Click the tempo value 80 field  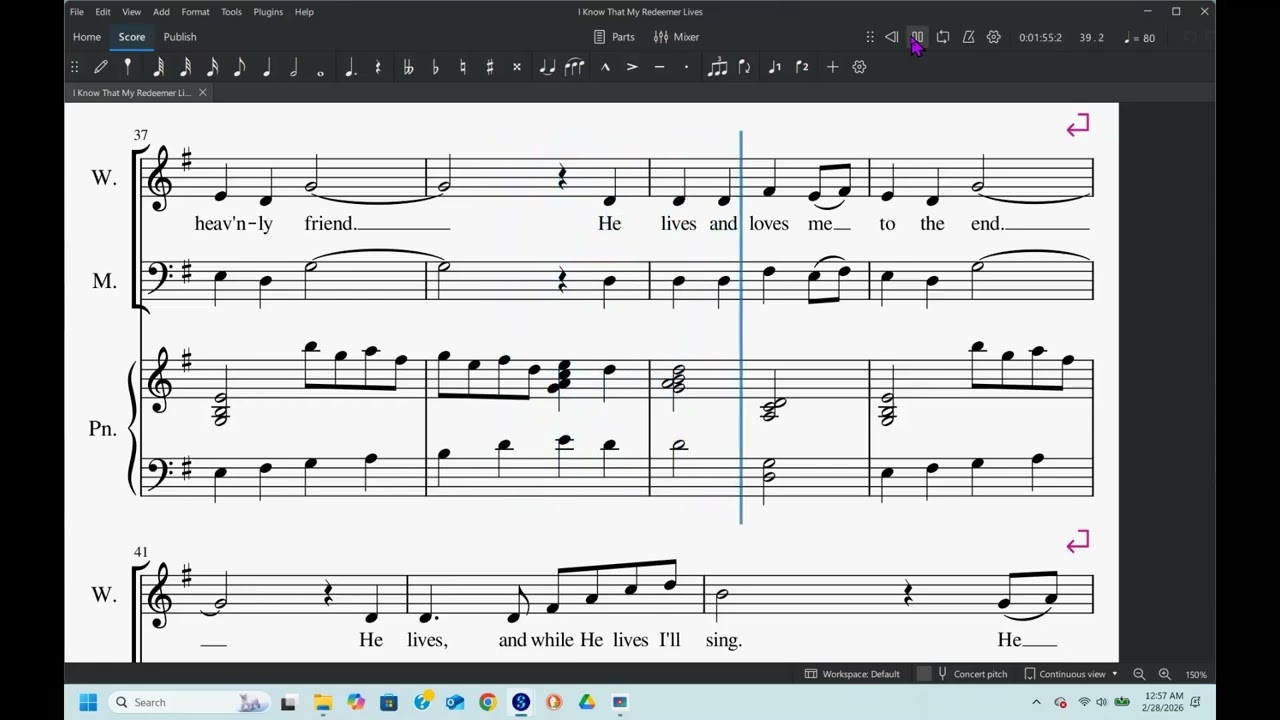click(1139, 38)
